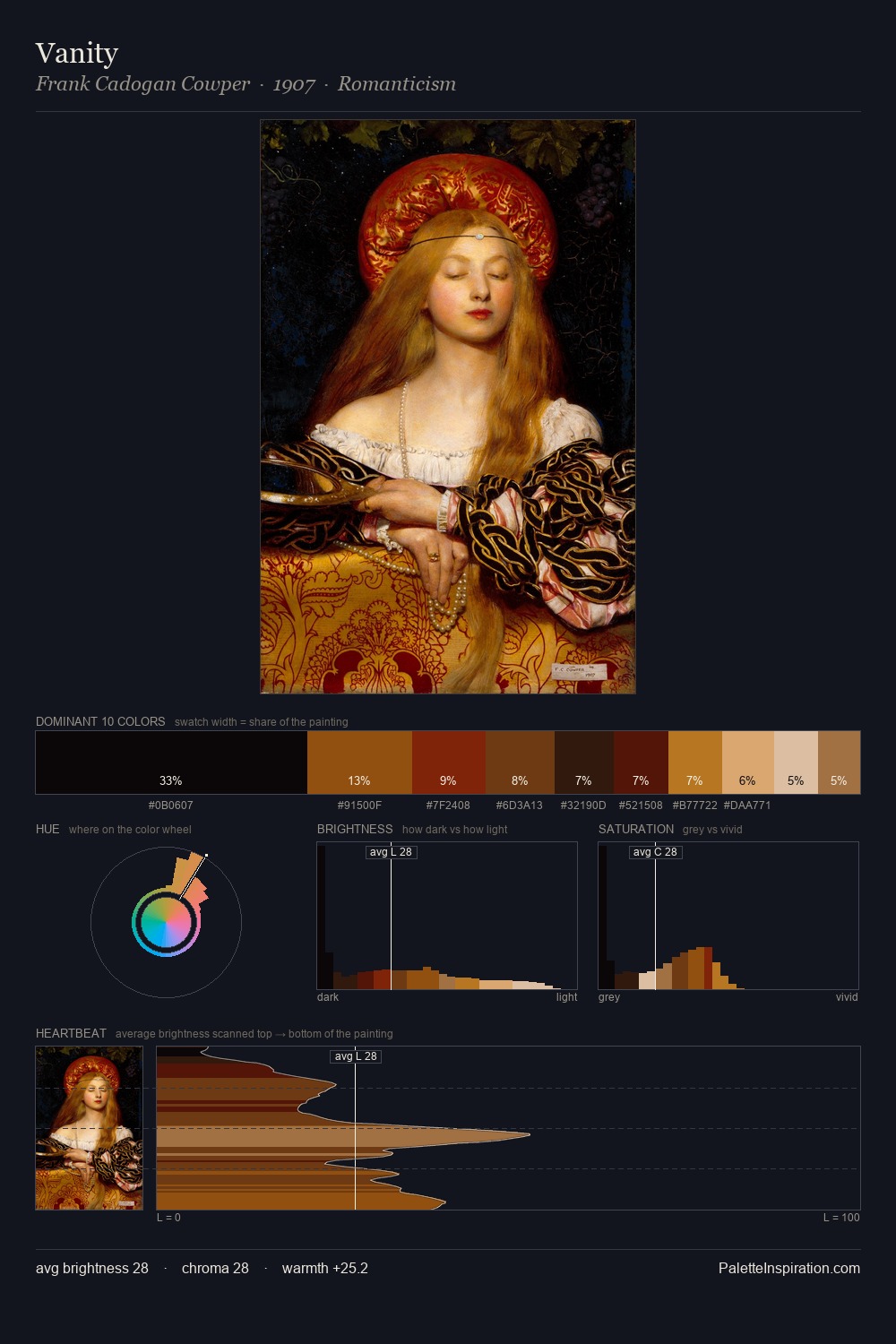Click avg L 28 marker in Heartbeat chart

coord(357,1056)
